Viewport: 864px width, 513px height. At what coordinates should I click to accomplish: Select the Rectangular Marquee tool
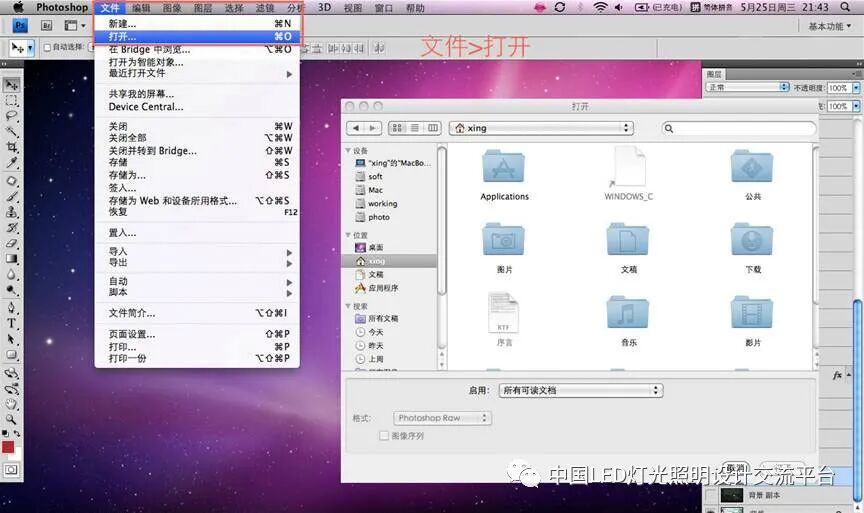12,100
